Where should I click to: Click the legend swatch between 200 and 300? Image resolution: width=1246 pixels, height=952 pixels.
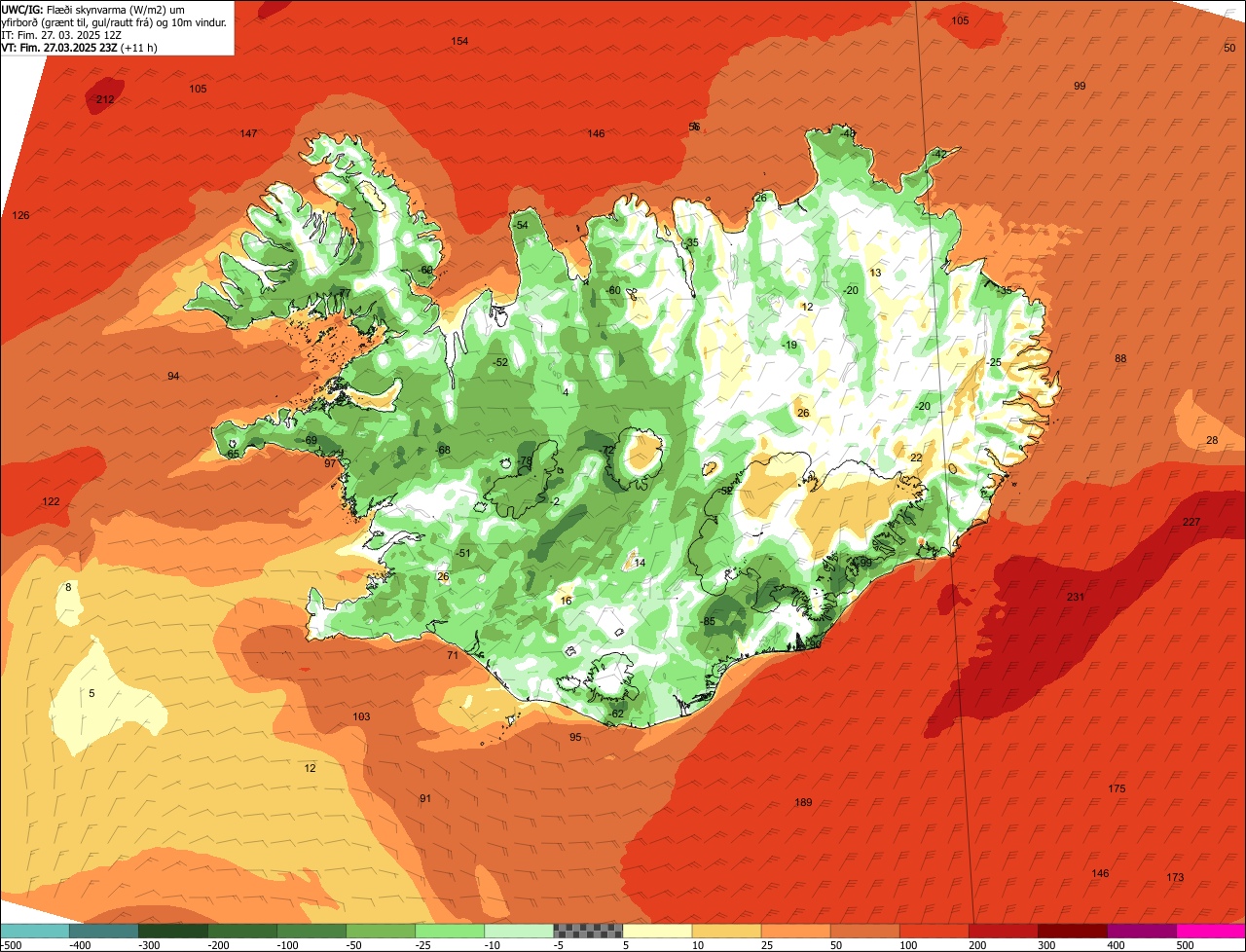(1003, 931)
